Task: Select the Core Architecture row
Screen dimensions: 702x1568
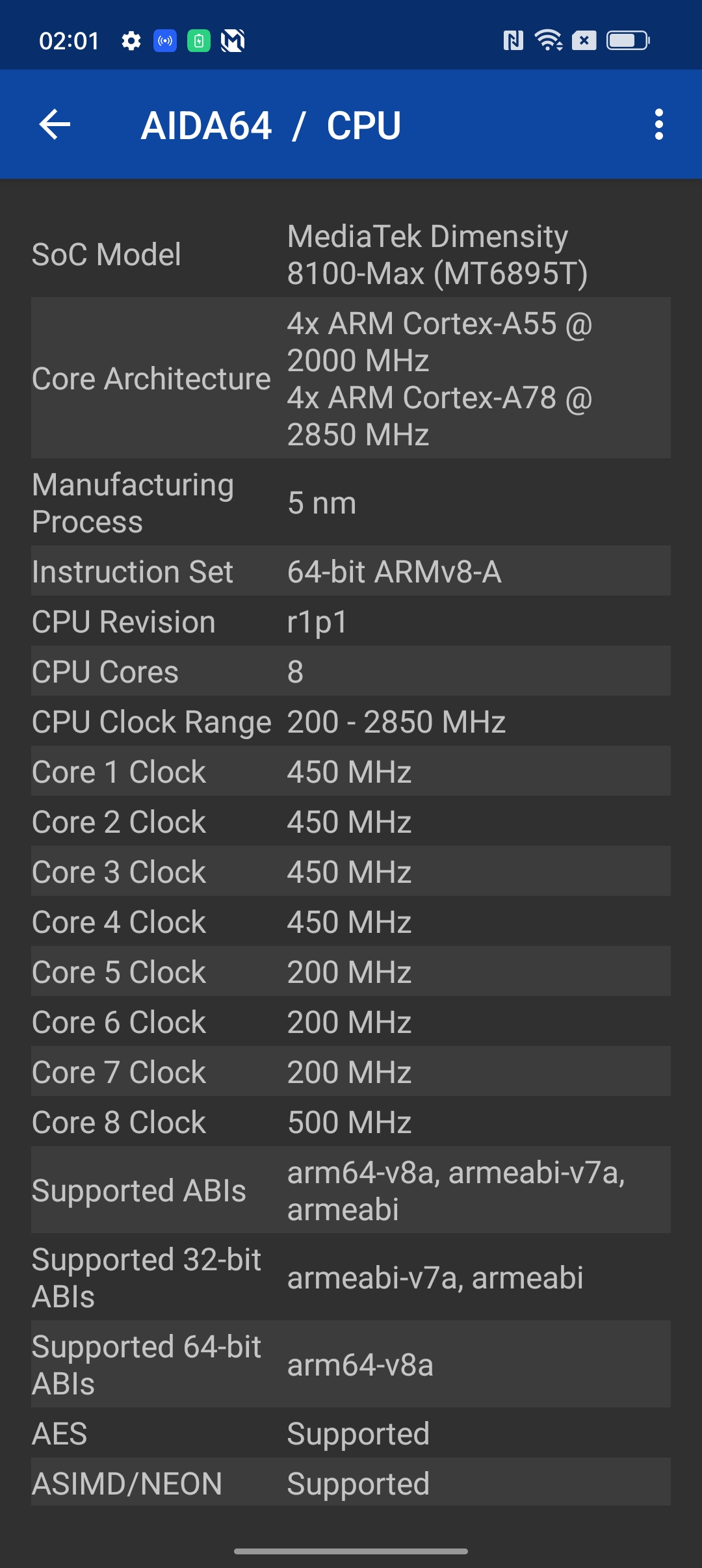Action: click(x=351, y=378)
